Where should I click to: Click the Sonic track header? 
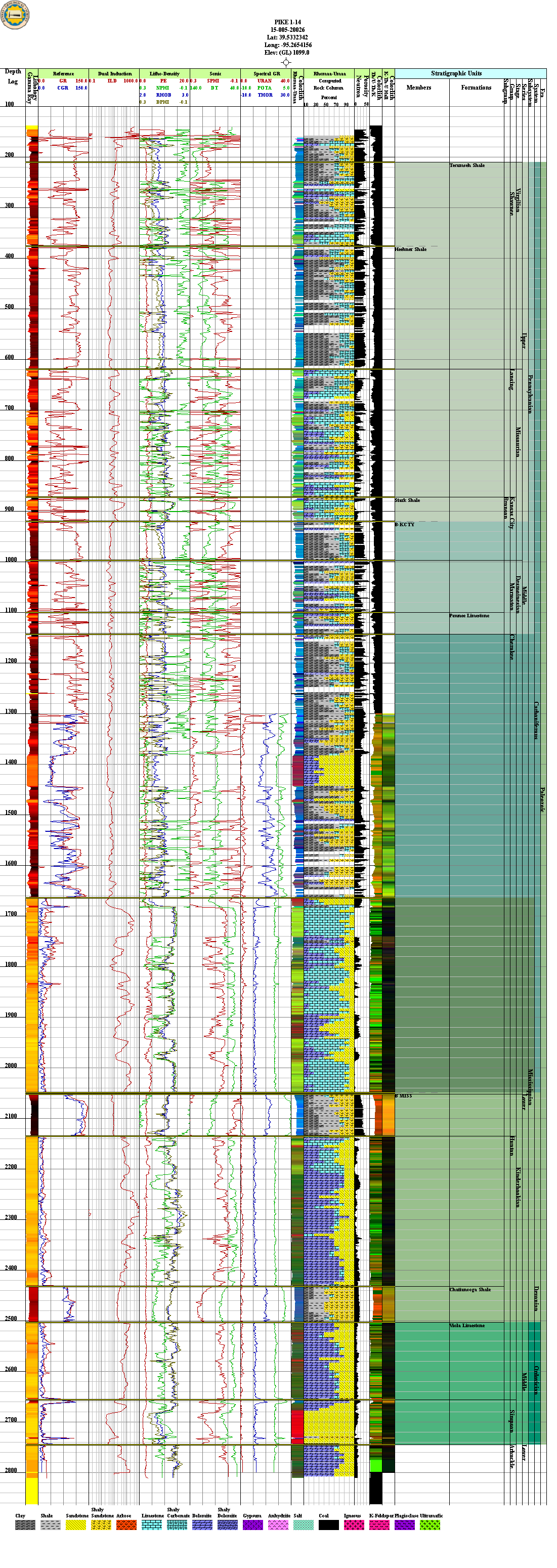point(216,74)
